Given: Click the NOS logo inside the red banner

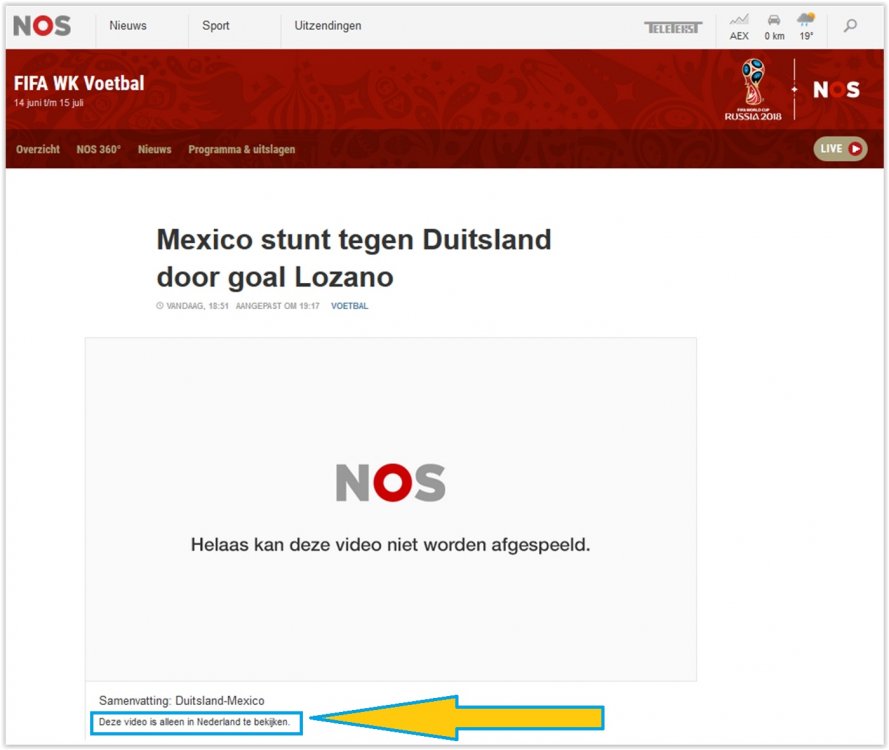Looking at the screenshot, I should pos(837,89).
